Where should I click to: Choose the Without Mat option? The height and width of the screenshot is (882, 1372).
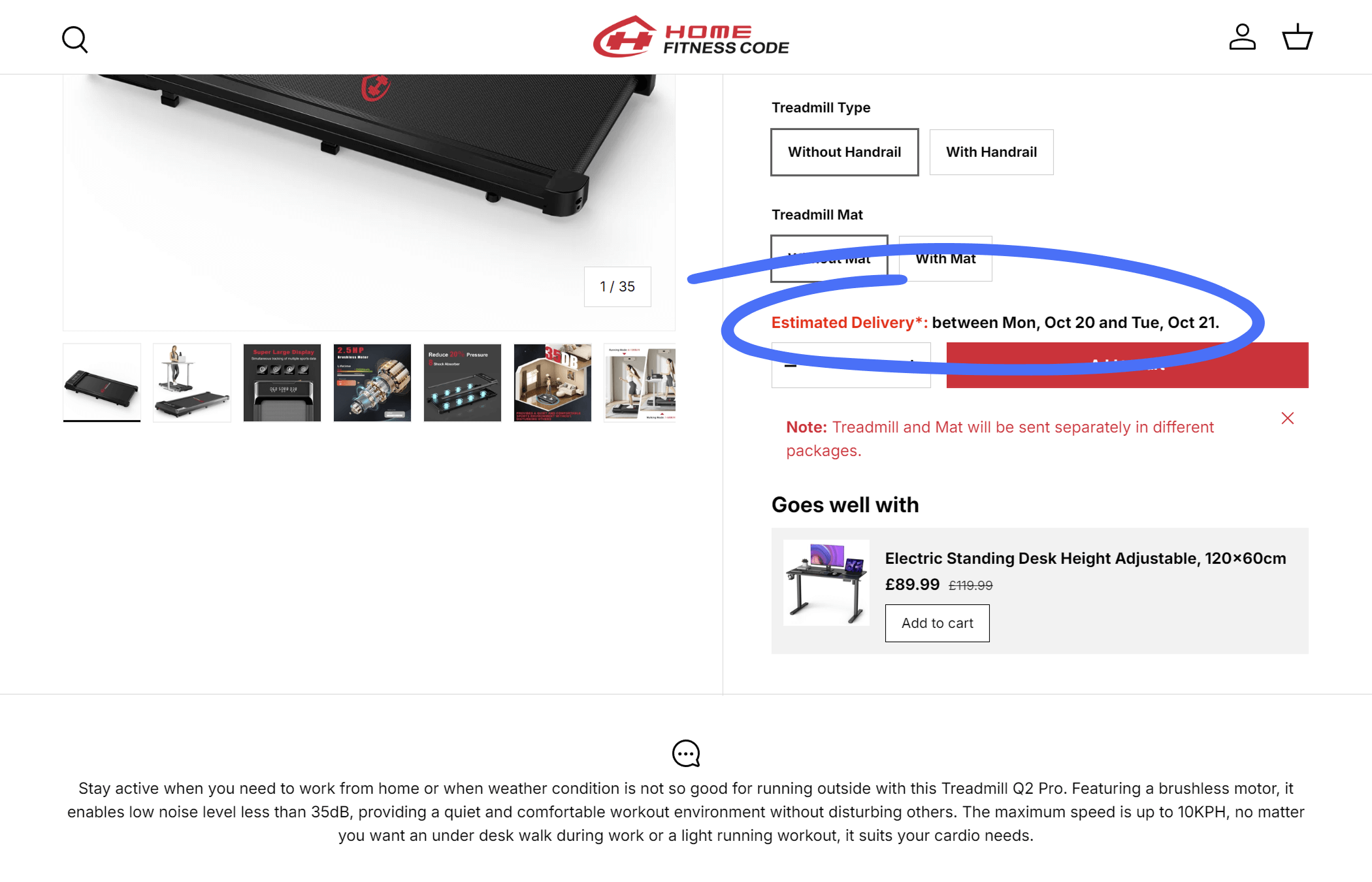click(829, 259)
